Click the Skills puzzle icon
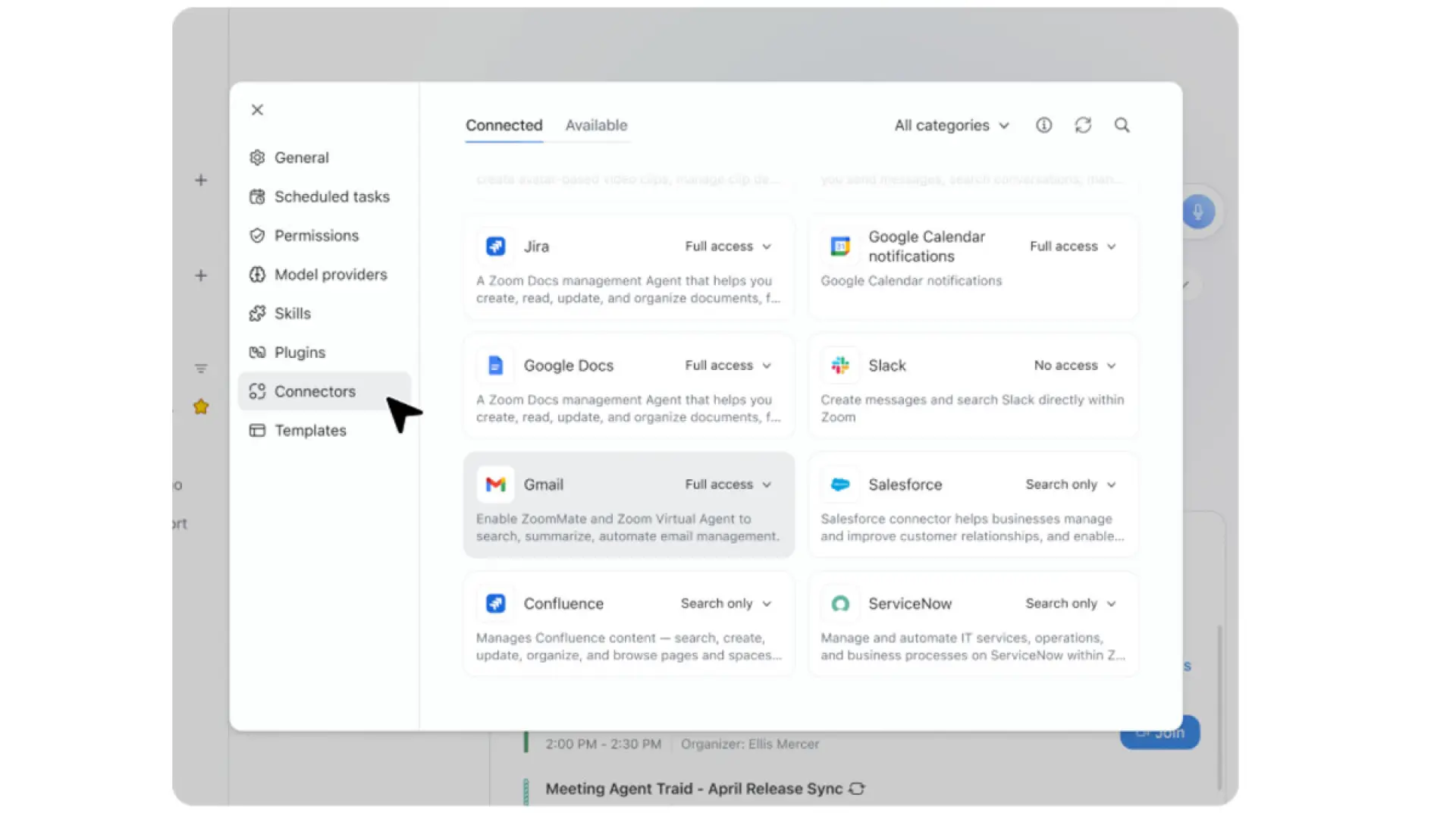The width and height of the screenshot is (1456, 819). [257, 313]
